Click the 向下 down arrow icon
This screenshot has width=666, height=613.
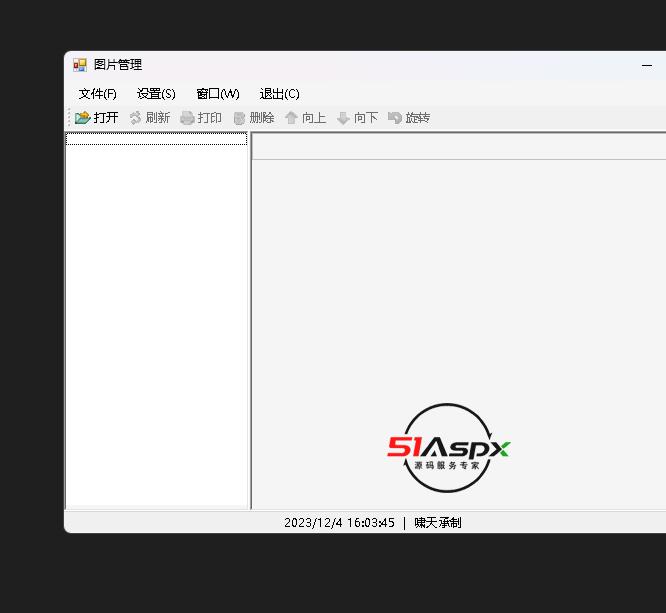tap(343, 118)
